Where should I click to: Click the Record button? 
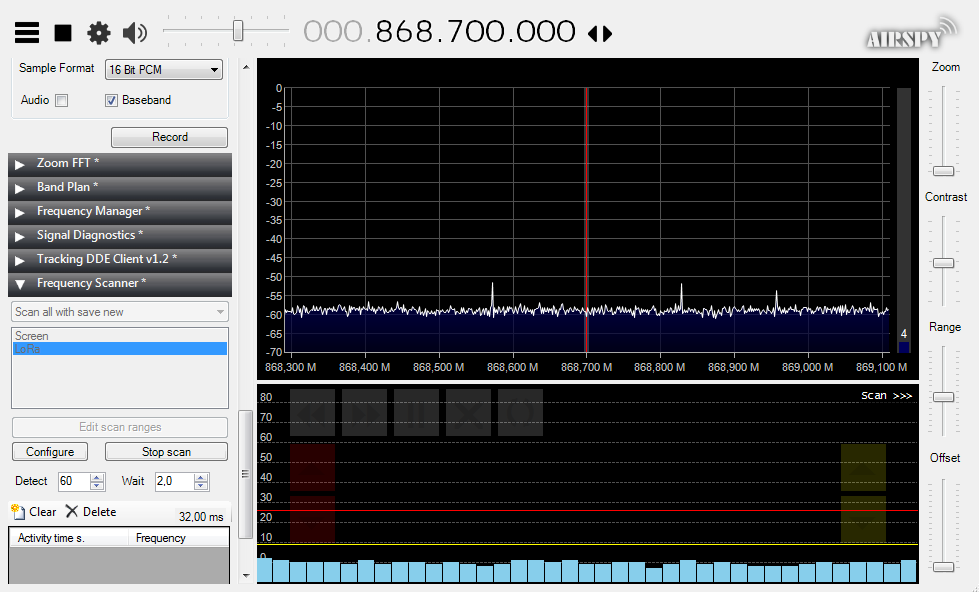[x=169, y=137]
